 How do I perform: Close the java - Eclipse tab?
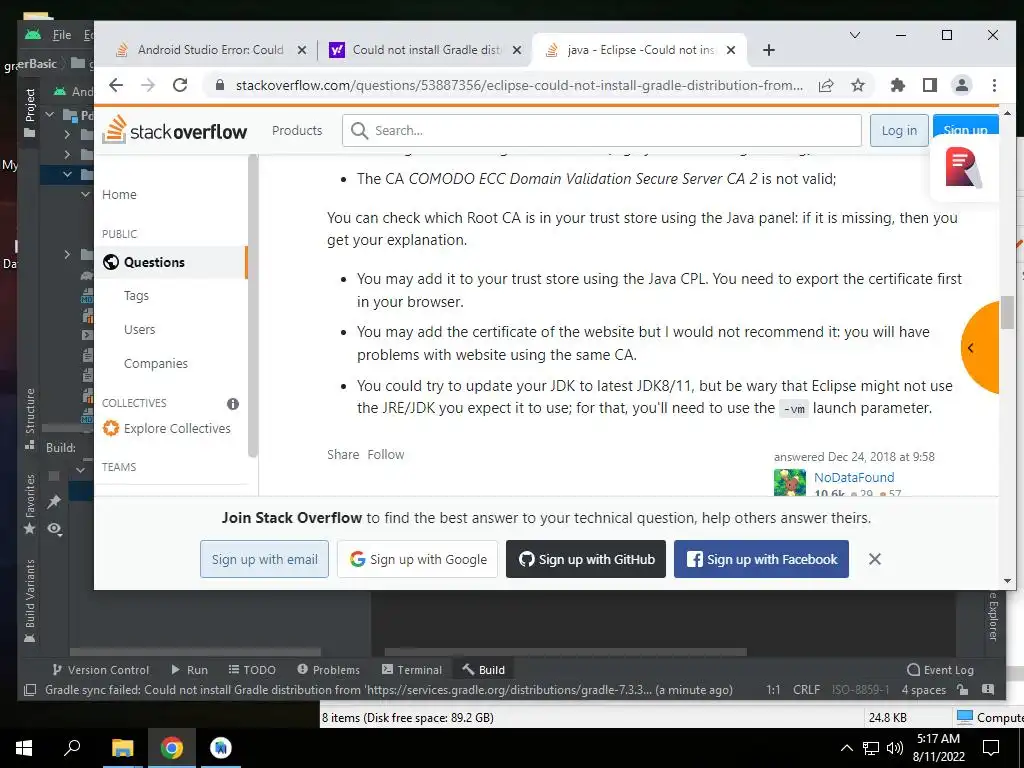[731, 50]
